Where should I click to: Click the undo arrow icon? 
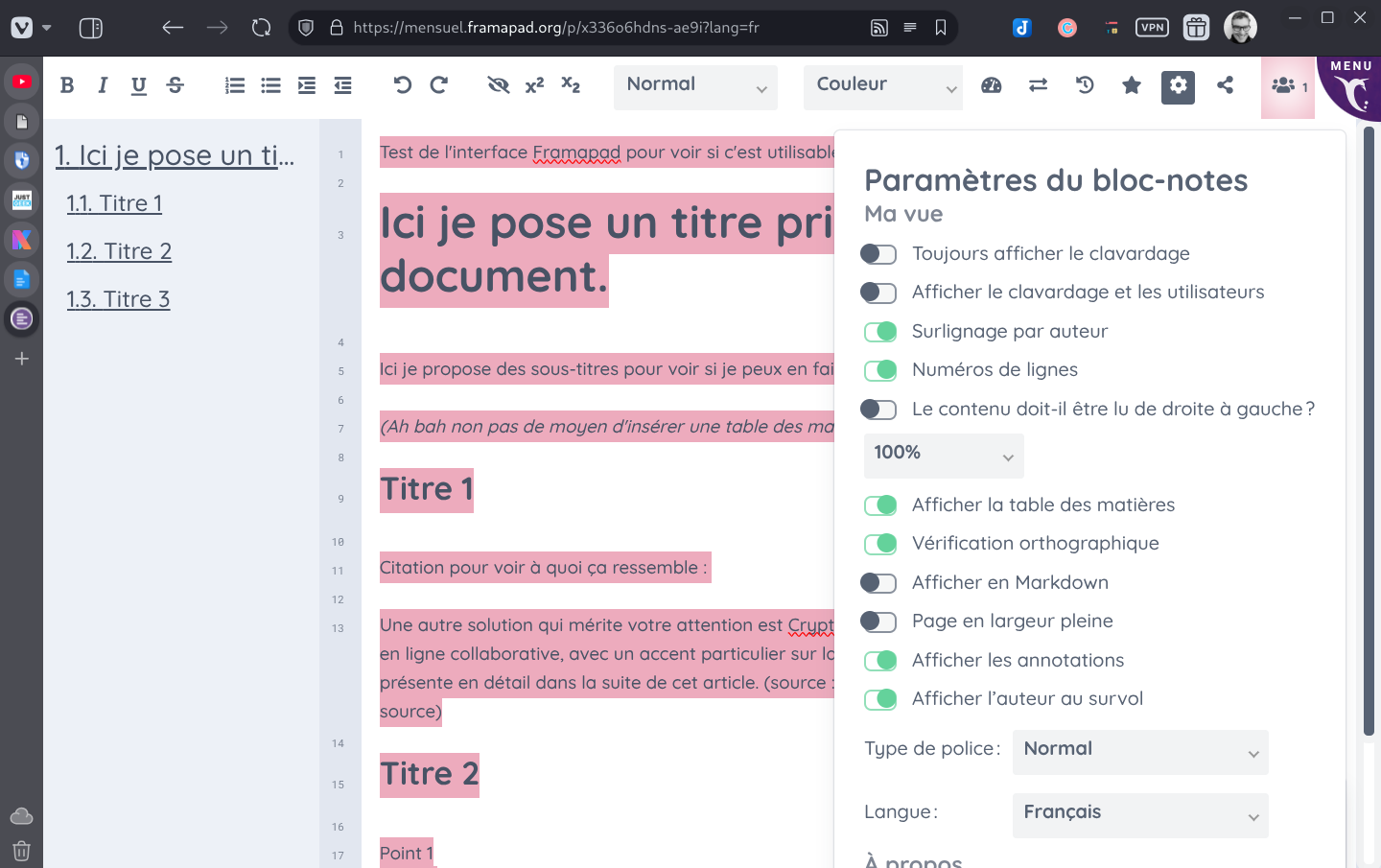click(403, 85)
